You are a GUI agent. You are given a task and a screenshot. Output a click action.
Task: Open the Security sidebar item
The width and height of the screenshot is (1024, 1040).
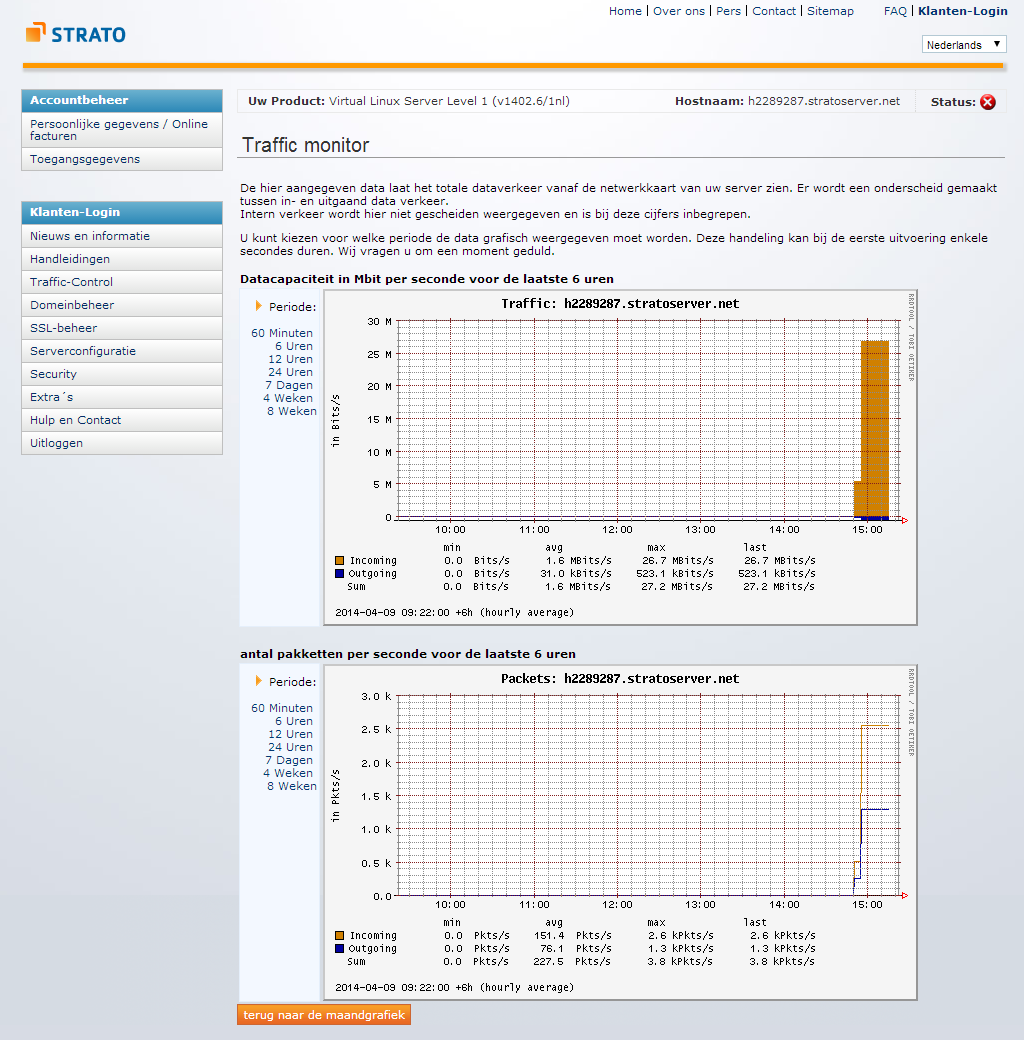[x=54, y=374]
